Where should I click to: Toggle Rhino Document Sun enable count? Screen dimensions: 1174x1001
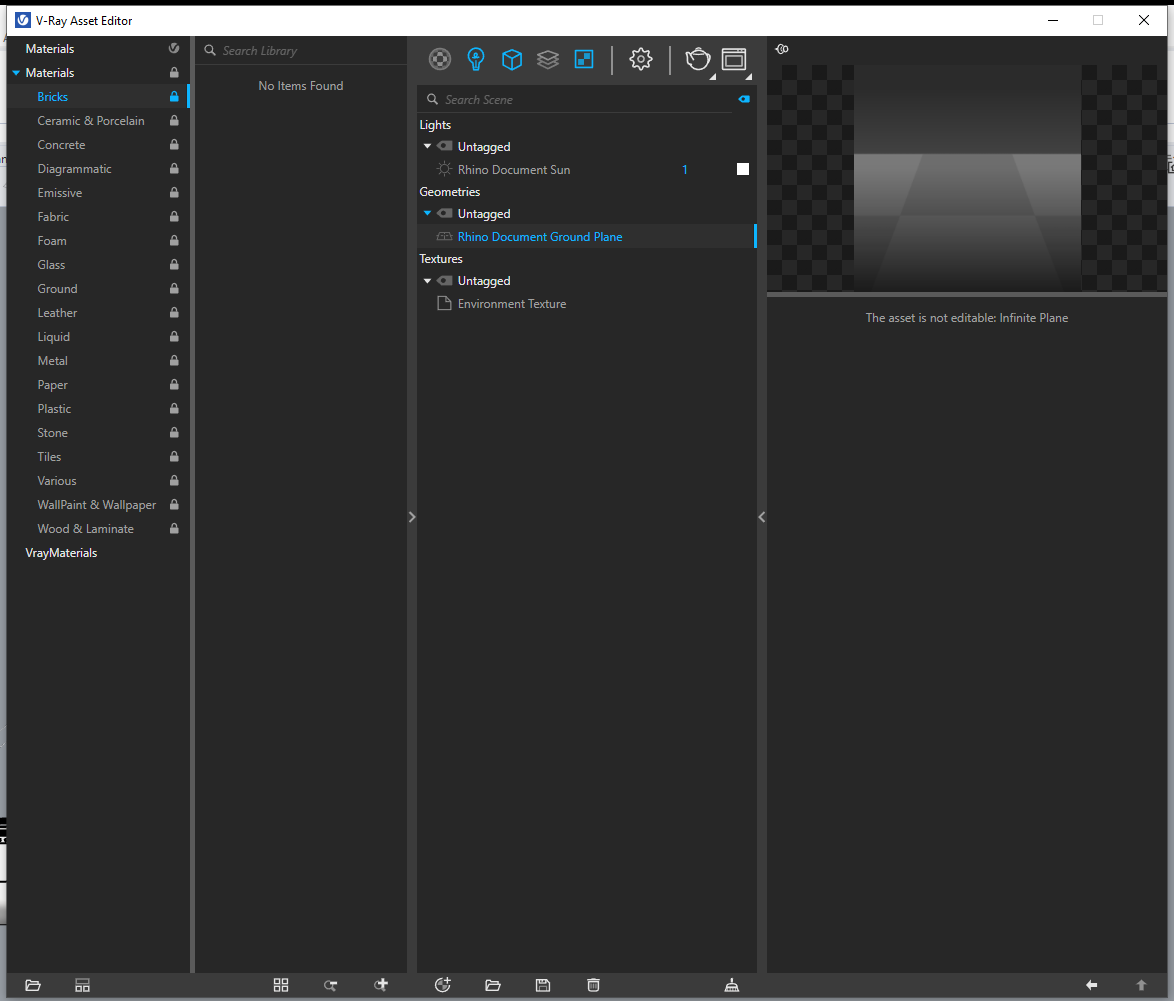point(684,170)
